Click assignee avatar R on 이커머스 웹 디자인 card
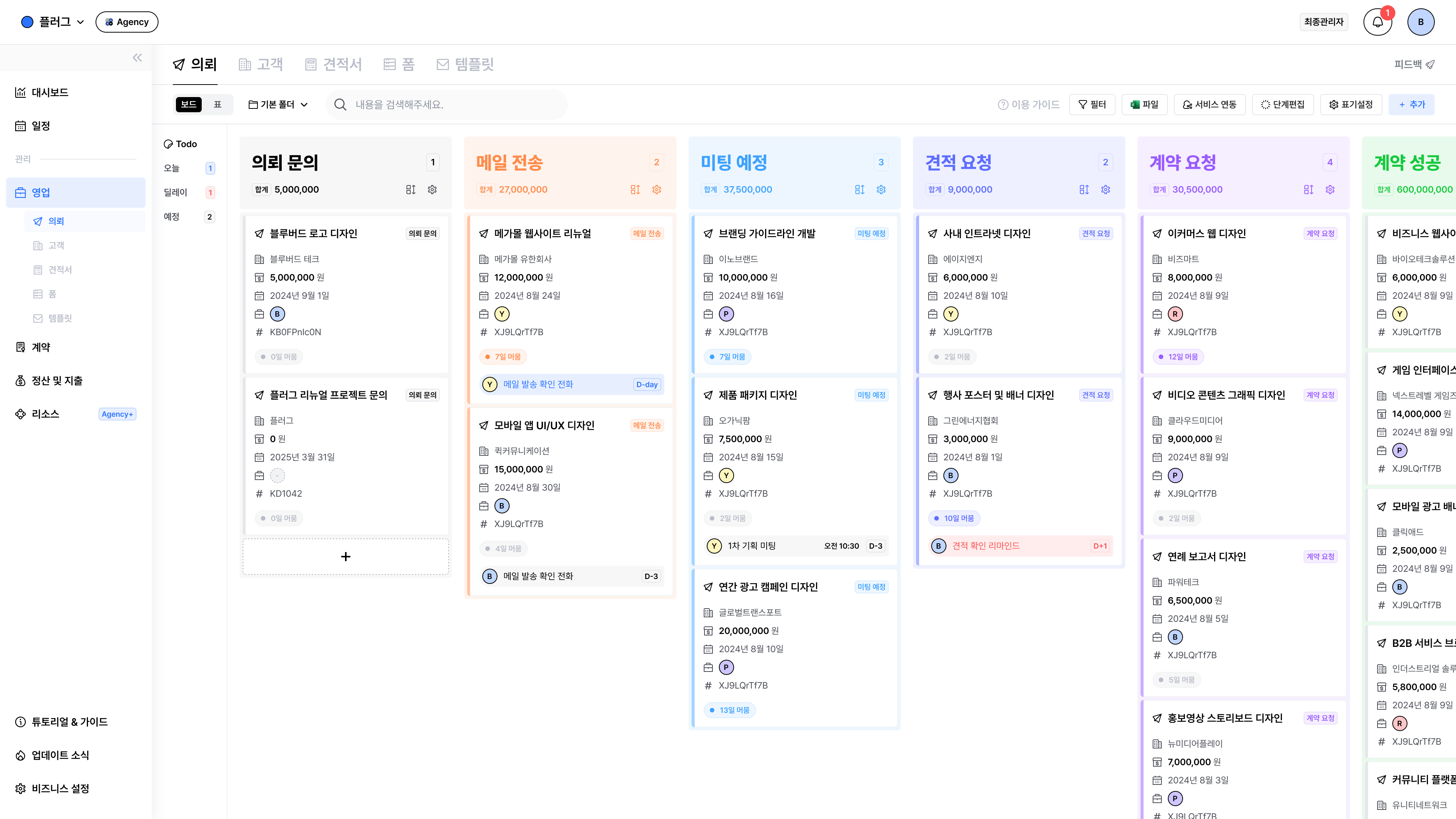The height and width of the screenshot is (819, 1456). point(1175,314)
